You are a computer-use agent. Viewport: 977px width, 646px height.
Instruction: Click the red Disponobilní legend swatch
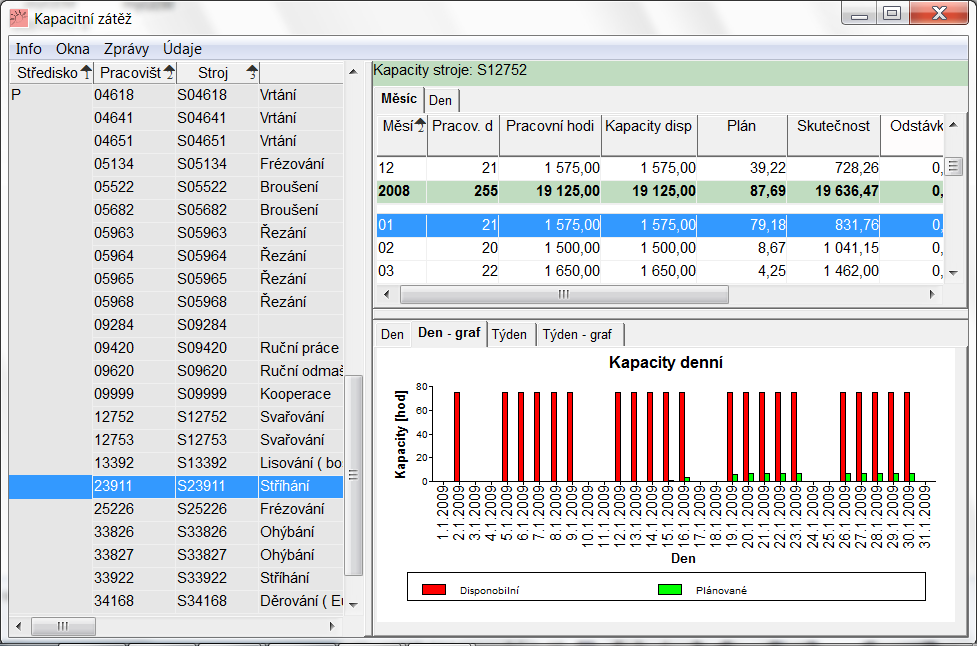(434, 589)
